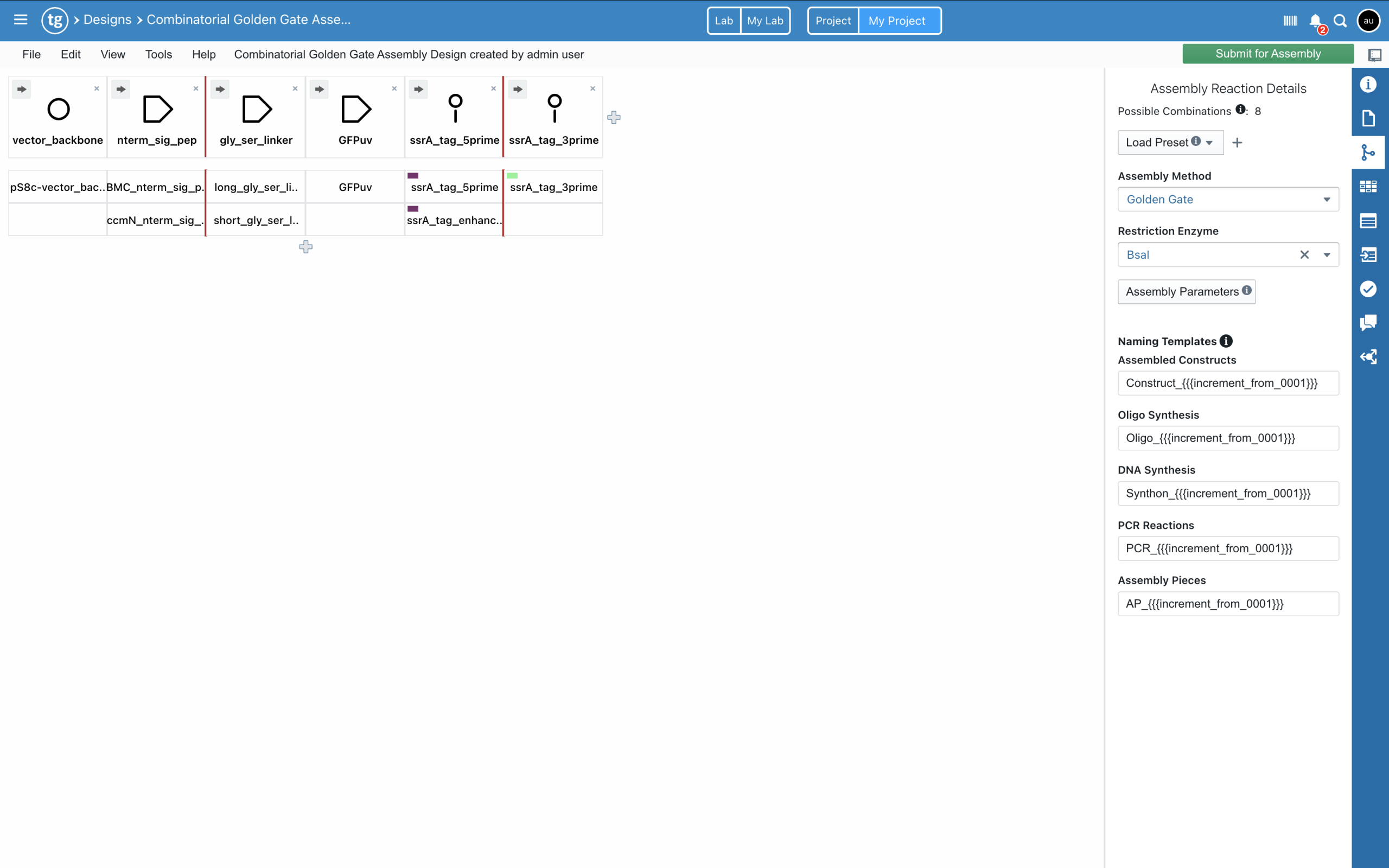Open the search icon in the top bar

coord(1341,20)
